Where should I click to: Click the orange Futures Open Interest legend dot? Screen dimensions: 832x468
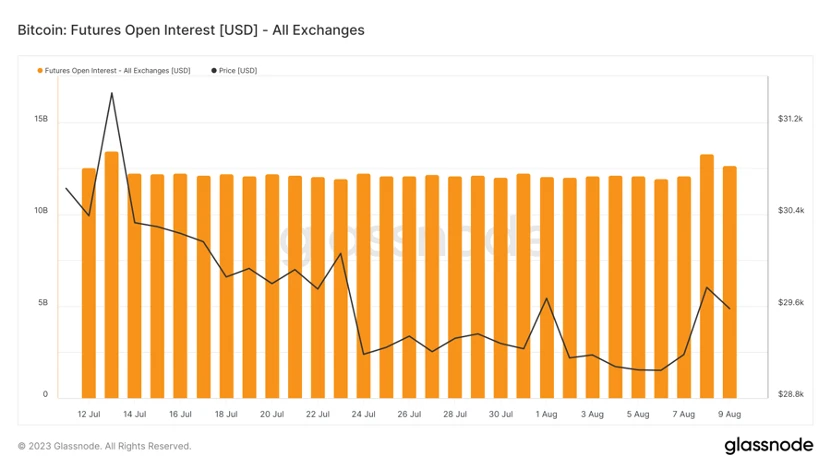point(40,71)
